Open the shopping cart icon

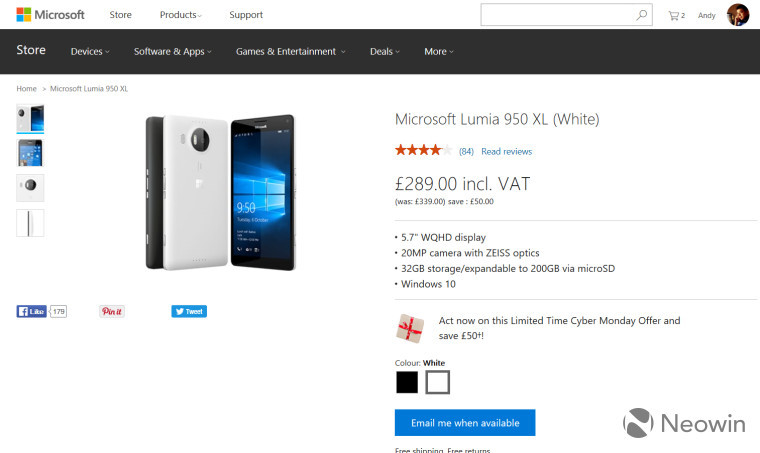676,16
